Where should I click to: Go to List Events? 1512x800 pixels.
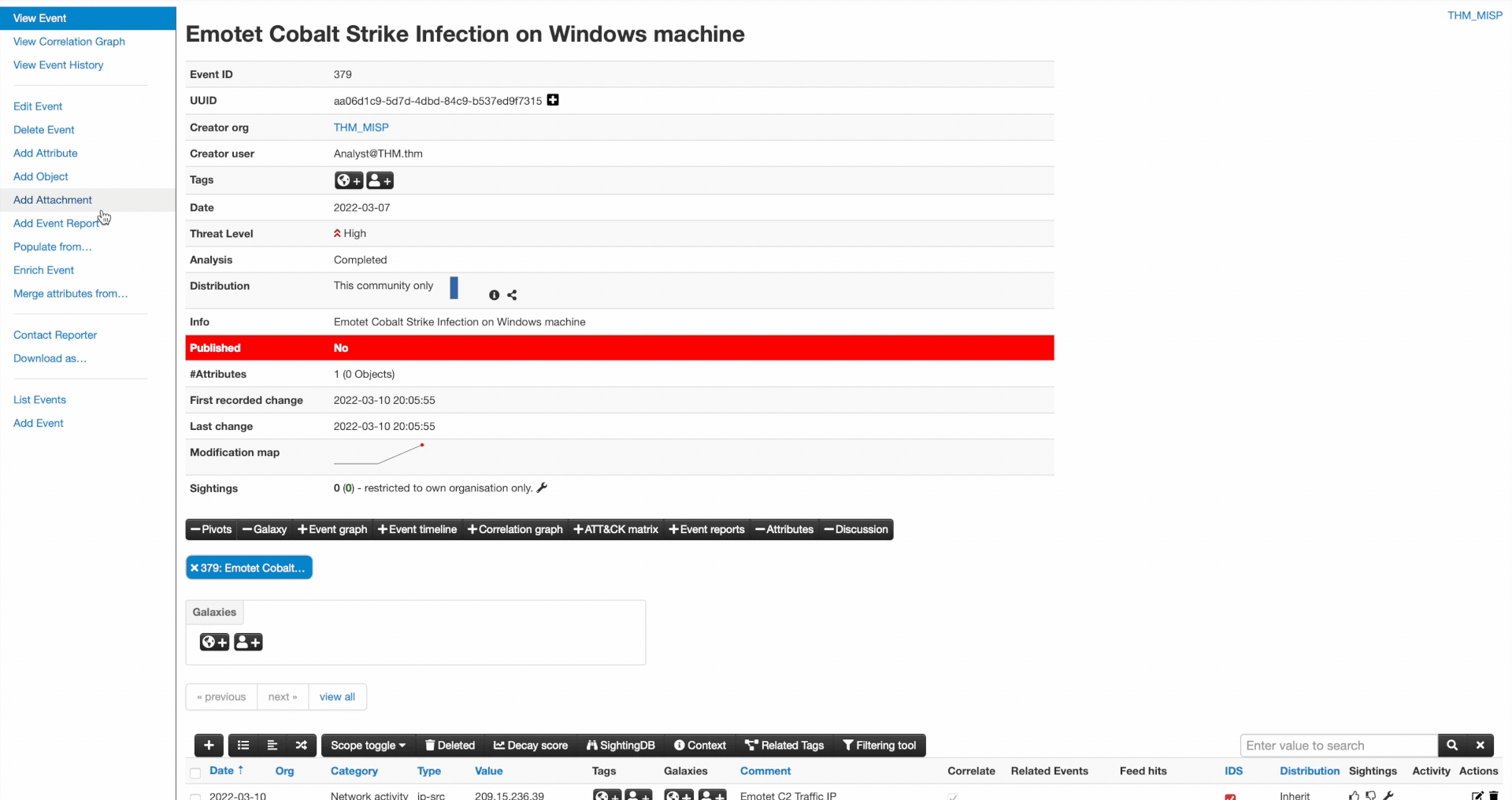tap(39, 400)
